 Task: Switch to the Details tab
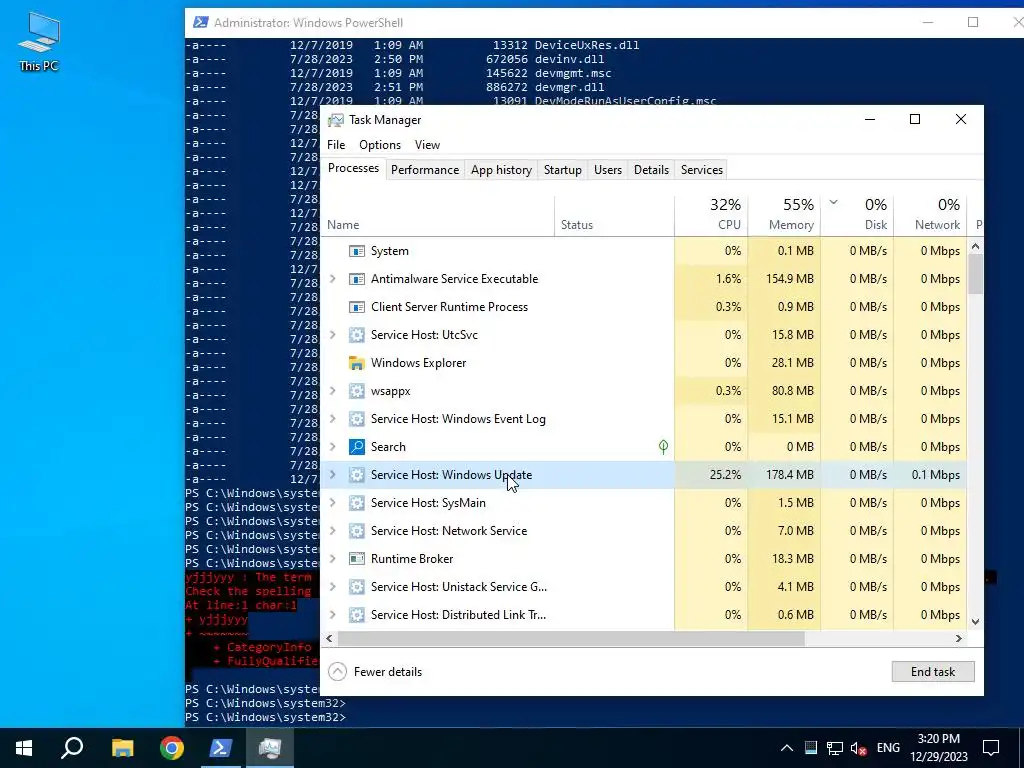[x=651, y=170]
